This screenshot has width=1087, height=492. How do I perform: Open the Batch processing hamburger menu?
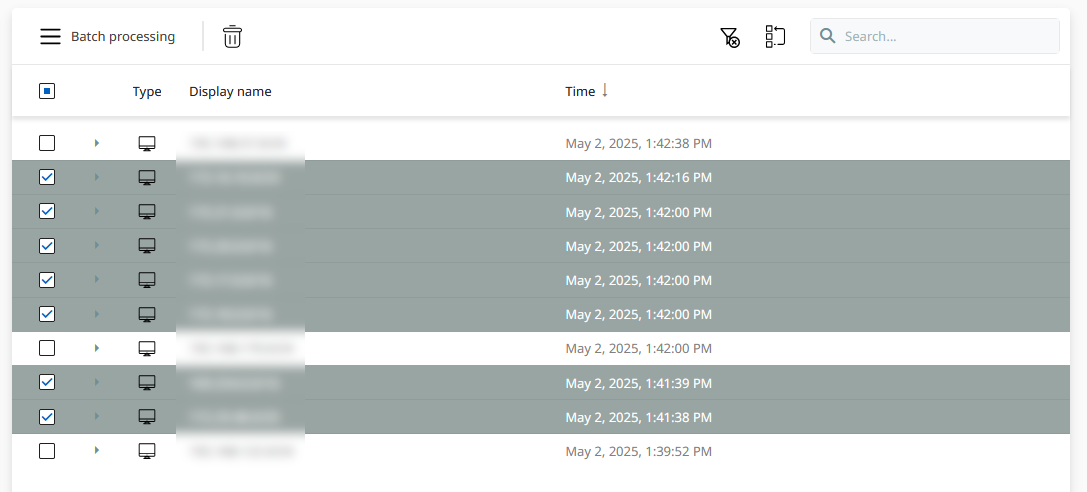50,37
